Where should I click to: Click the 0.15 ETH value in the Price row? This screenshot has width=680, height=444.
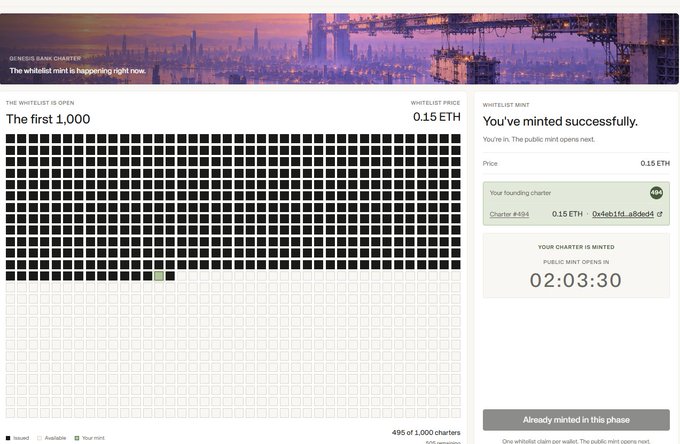coord(655,163)
